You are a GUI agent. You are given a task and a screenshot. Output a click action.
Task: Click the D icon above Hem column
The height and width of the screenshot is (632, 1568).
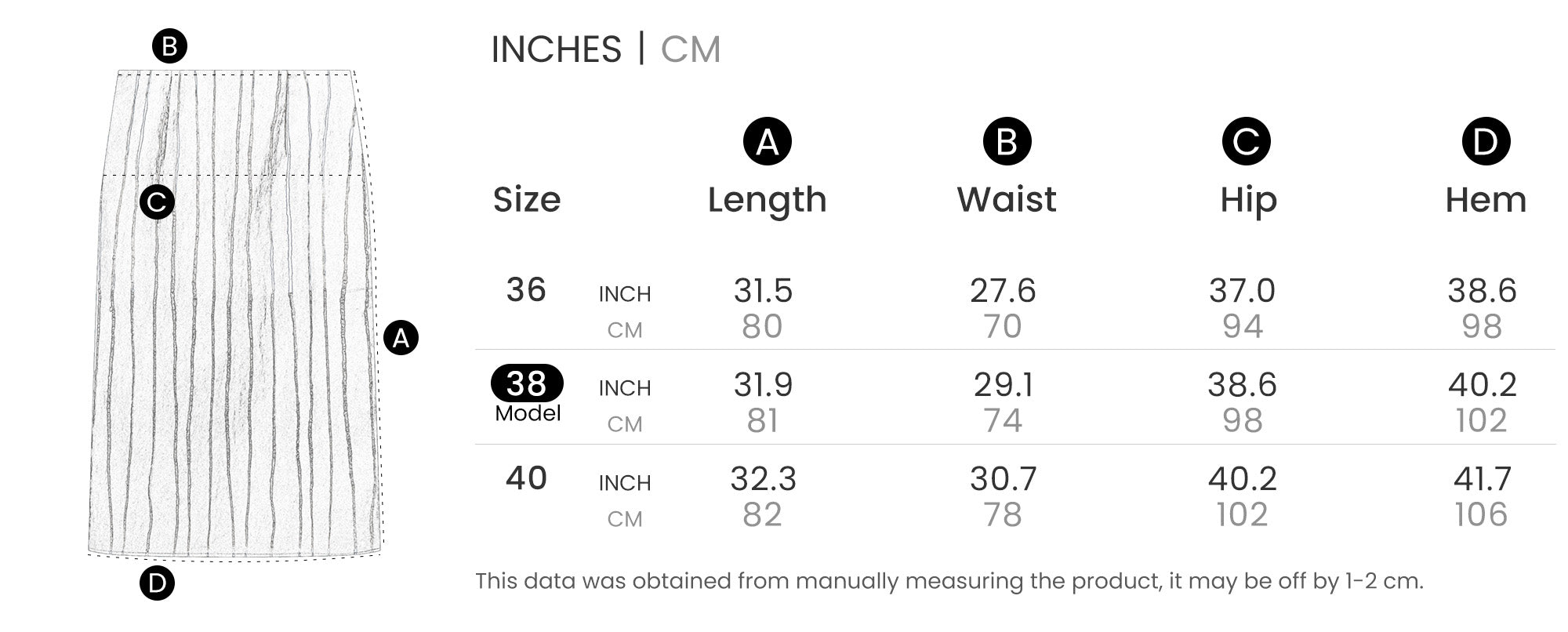click(1485, 142)
